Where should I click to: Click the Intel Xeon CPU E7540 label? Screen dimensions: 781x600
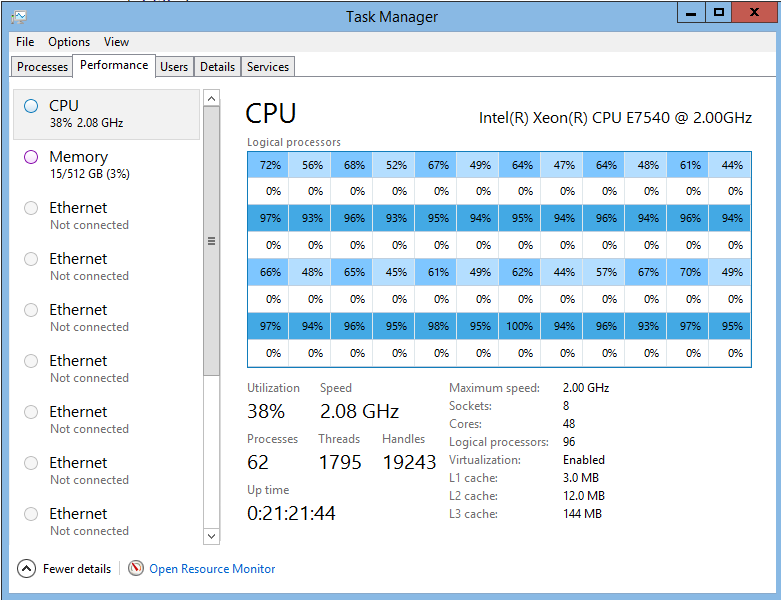pyautogui.click(x=615, y=118)
